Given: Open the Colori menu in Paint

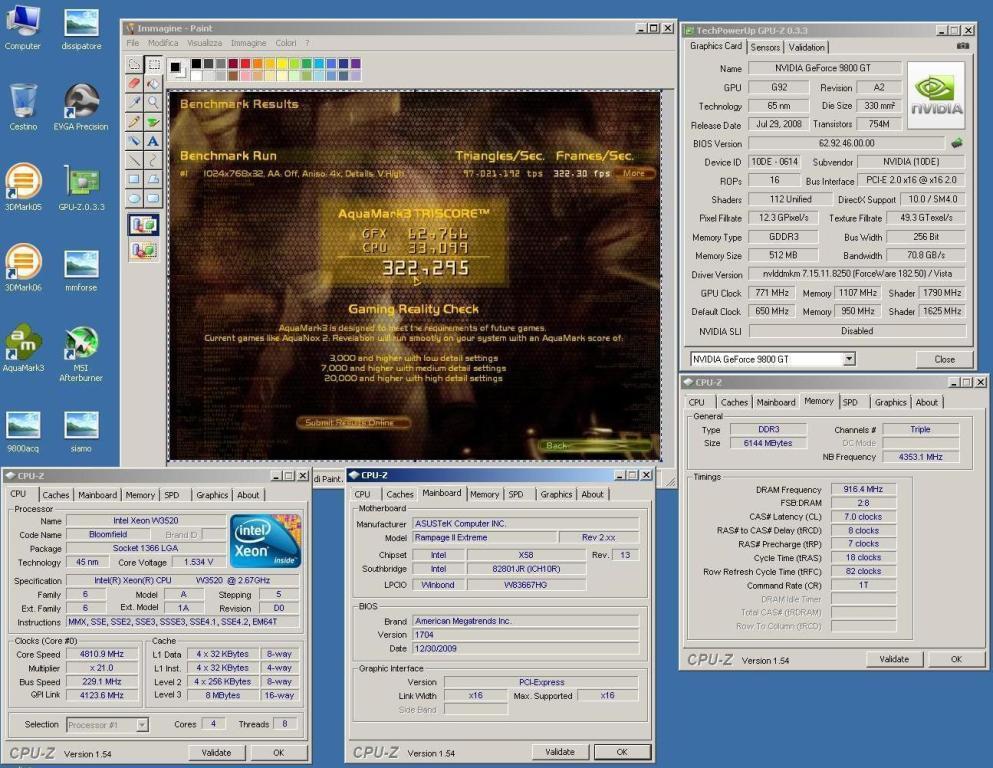Looking at the screenshot, I should click(x=286, y=43).
